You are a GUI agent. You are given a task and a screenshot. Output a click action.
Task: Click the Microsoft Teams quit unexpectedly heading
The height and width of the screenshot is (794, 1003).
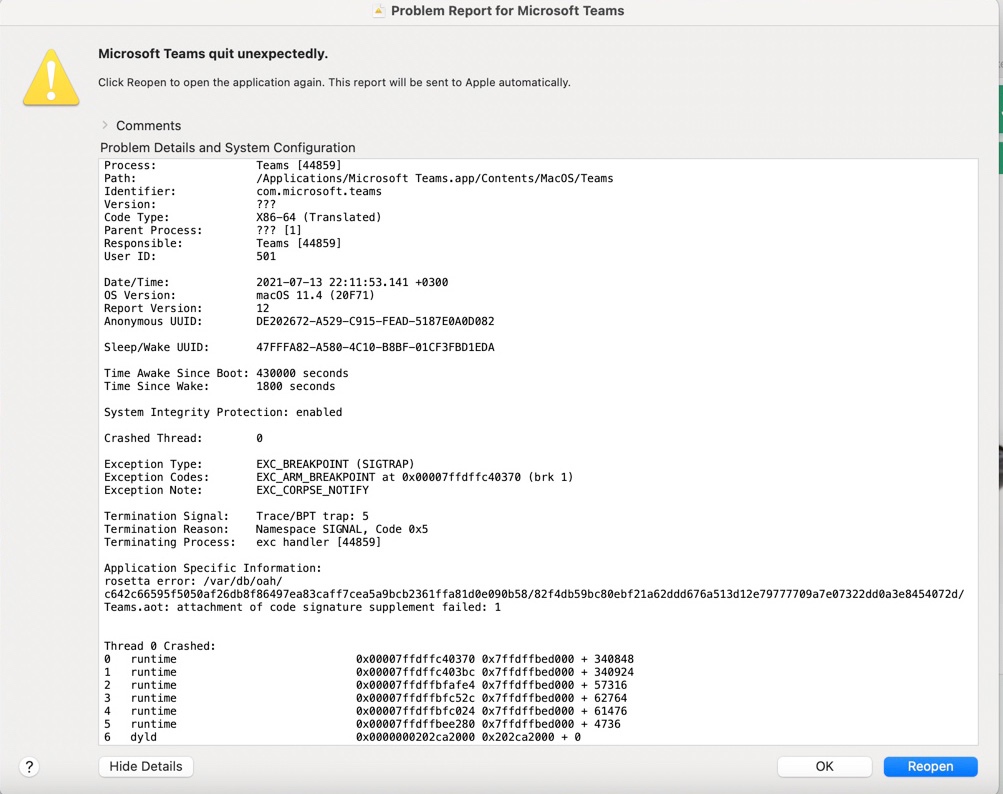pos(213,54)
